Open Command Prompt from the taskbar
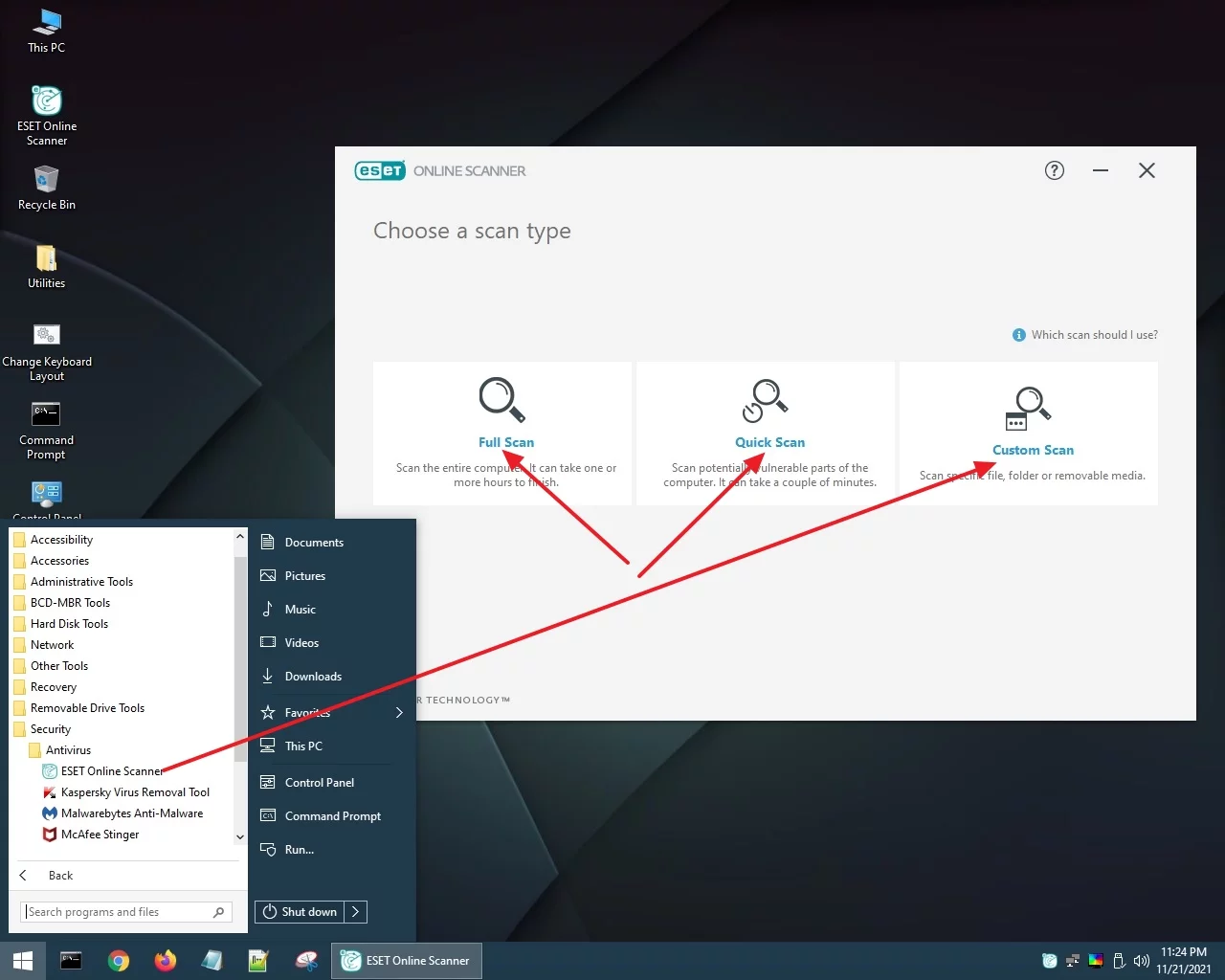The width and height of the screenshot is (1225, 980). tap(71, 961)
